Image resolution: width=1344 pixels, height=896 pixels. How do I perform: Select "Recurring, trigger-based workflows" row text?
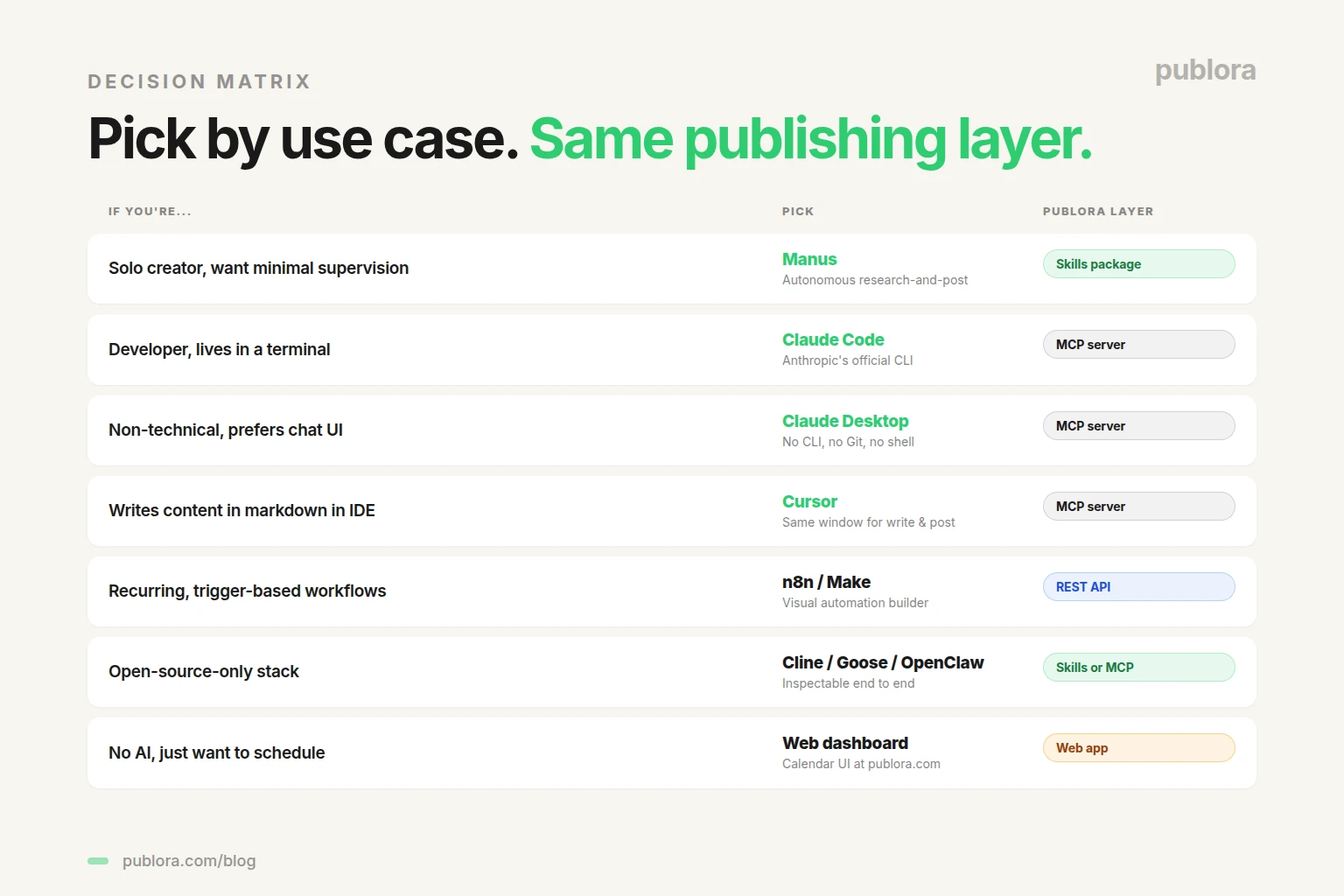click(248, 591)
